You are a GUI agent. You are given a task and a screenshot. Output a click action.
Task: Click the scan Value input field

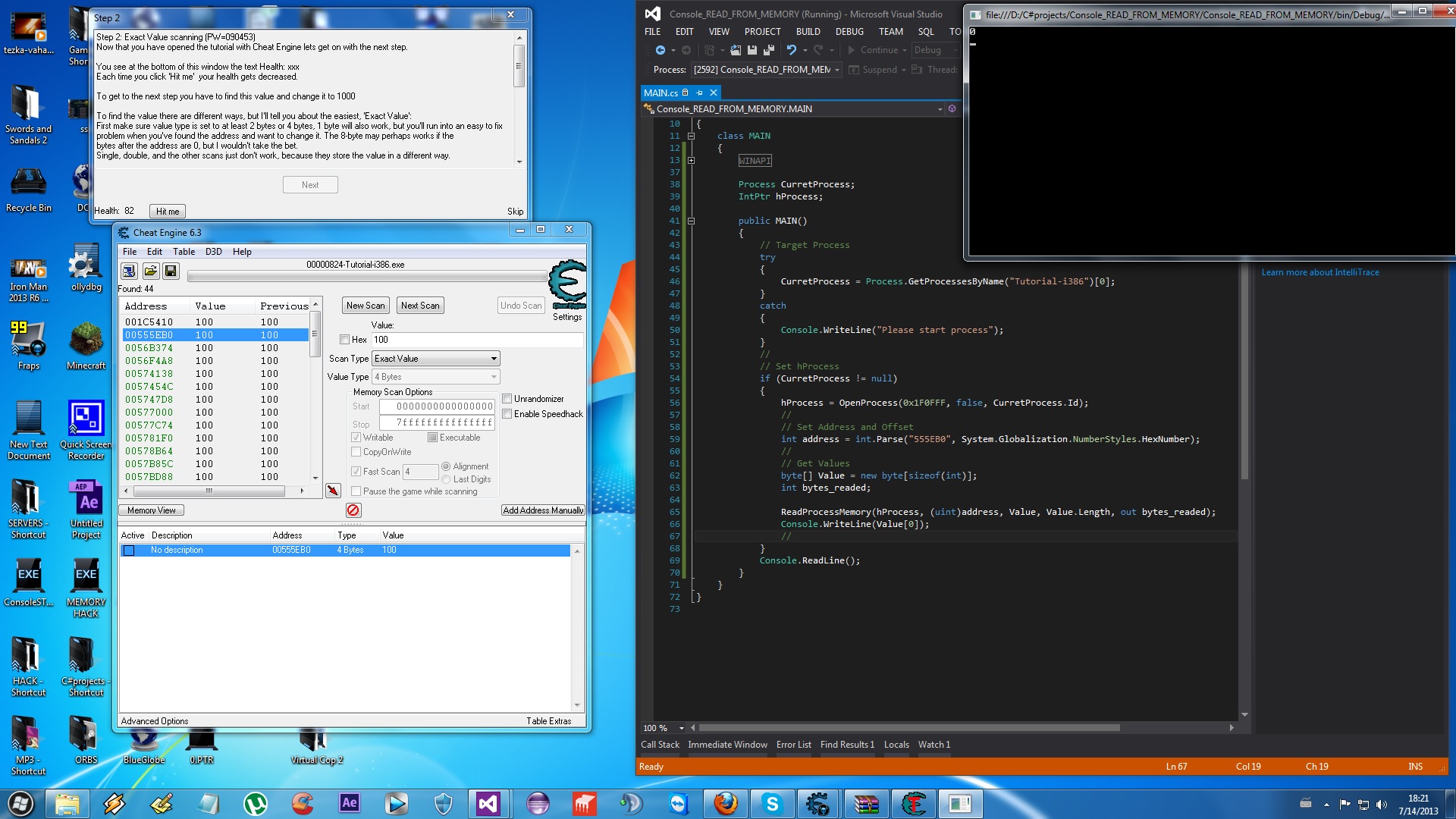476,340
